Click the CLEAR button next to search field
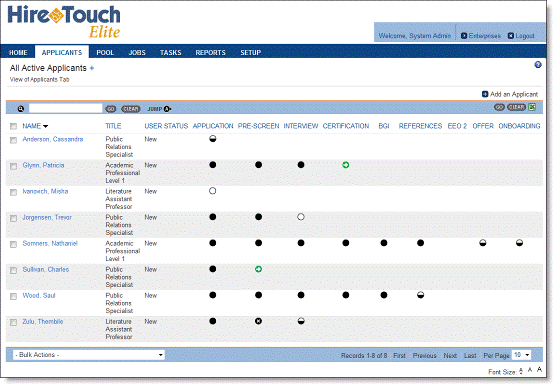 [130, 109]
